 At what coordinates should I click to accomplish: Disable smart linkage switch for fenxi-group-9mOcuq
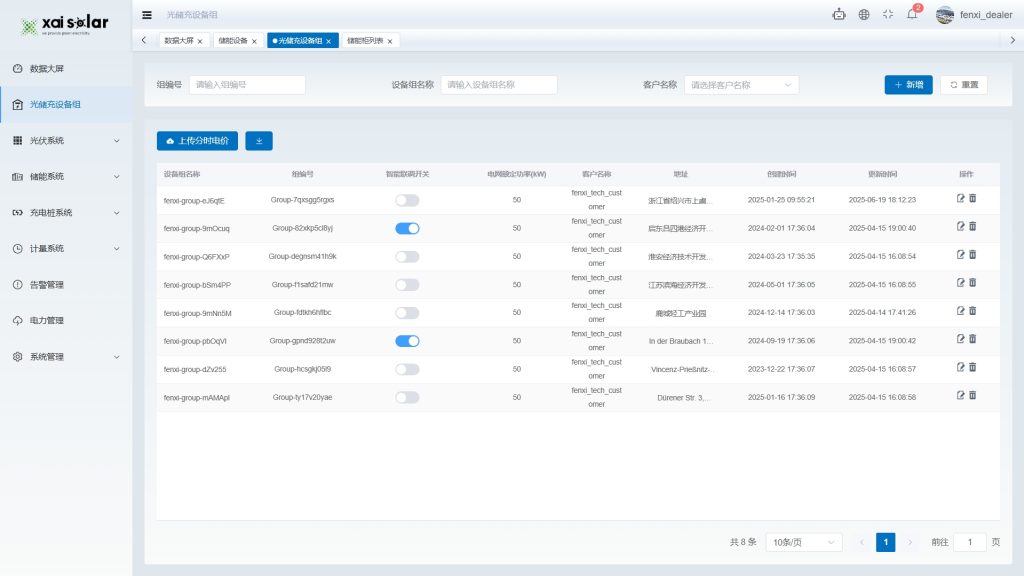(x=407, y=228)
